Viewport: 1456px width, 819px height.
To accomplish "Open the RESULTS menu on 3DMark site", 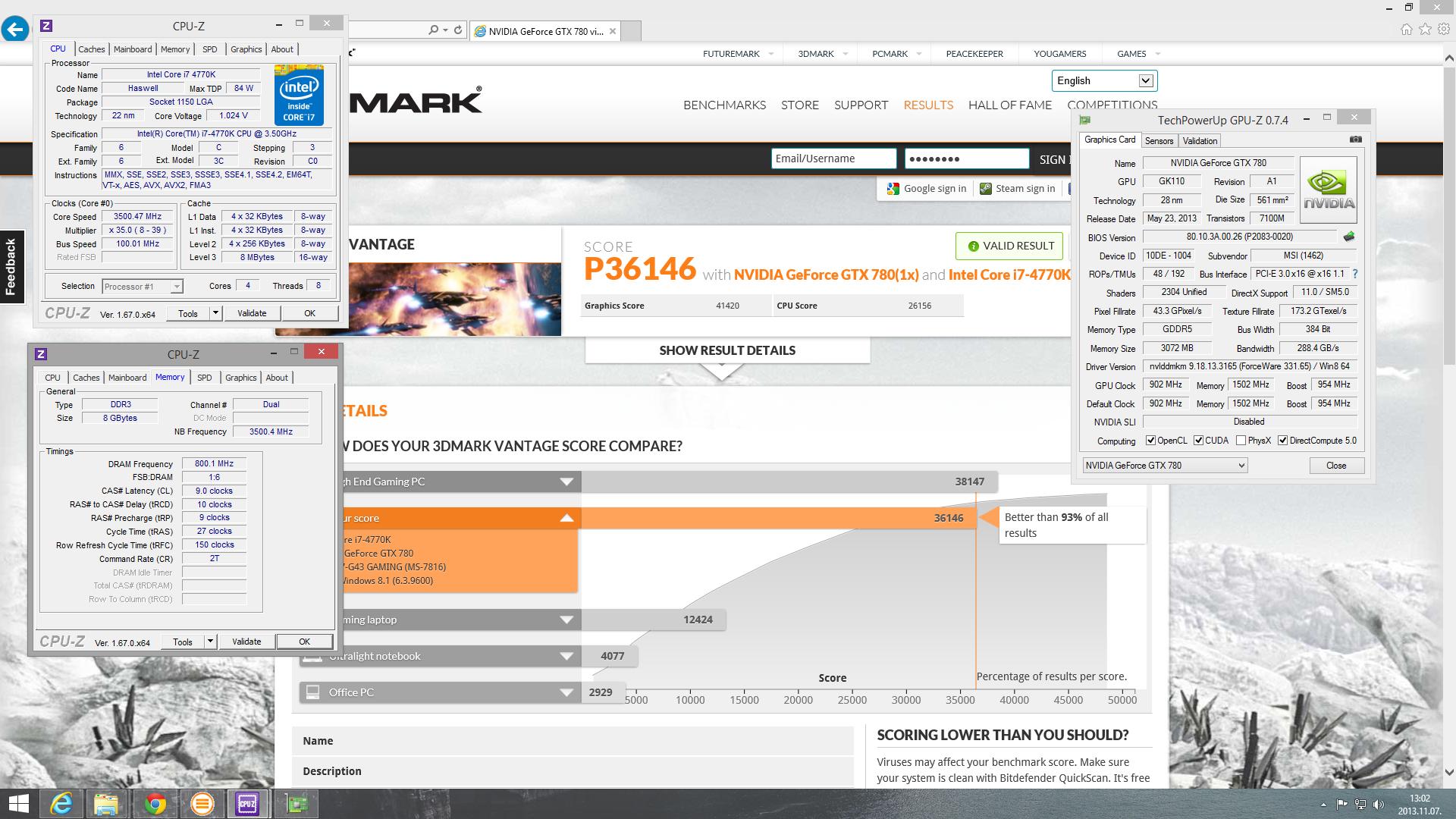I will tap(928, 105).
